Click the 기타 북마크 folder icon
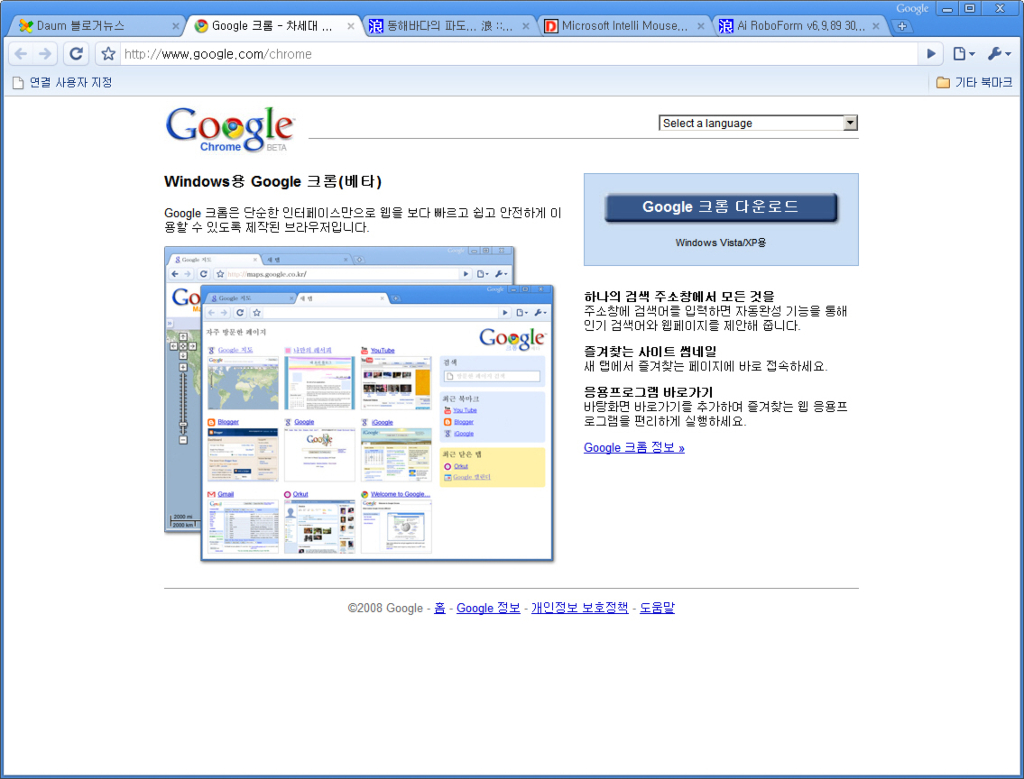The image size is (1024, 779). tap(943, 82)
